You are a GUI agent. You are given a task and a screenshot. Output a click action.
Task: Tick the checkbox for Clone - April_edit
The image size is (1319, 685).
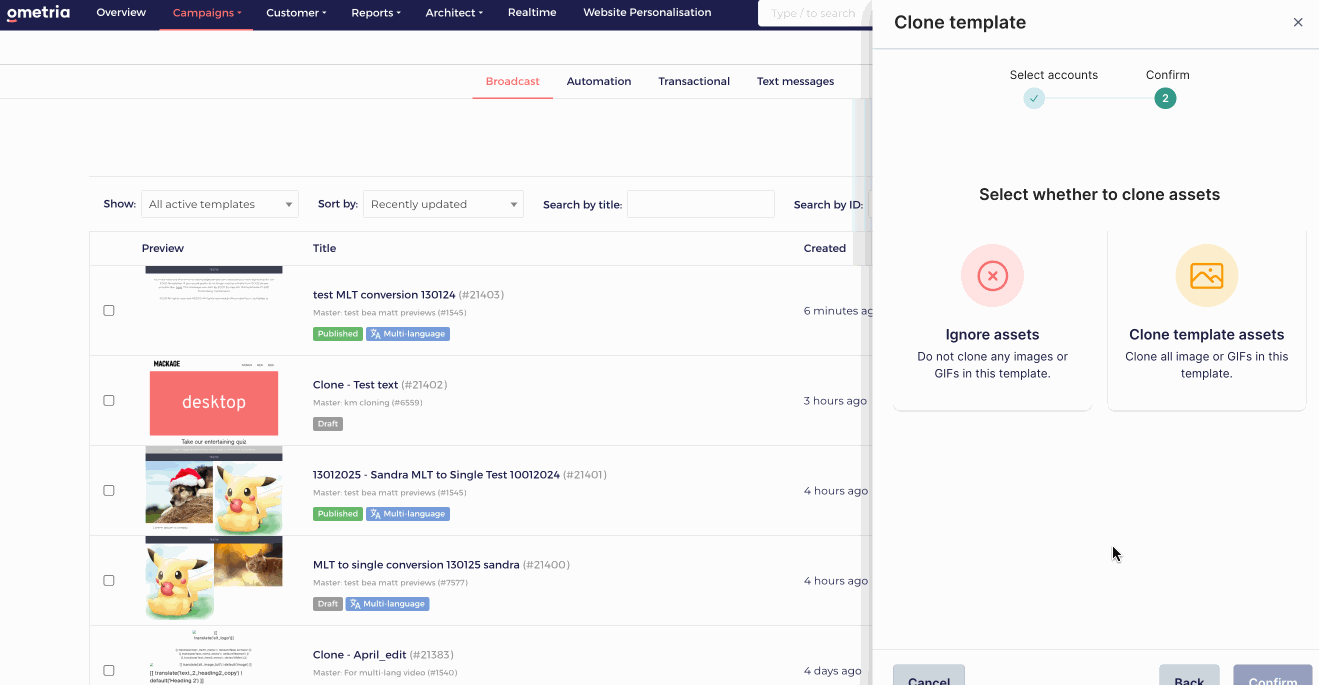tap(109, 670)
